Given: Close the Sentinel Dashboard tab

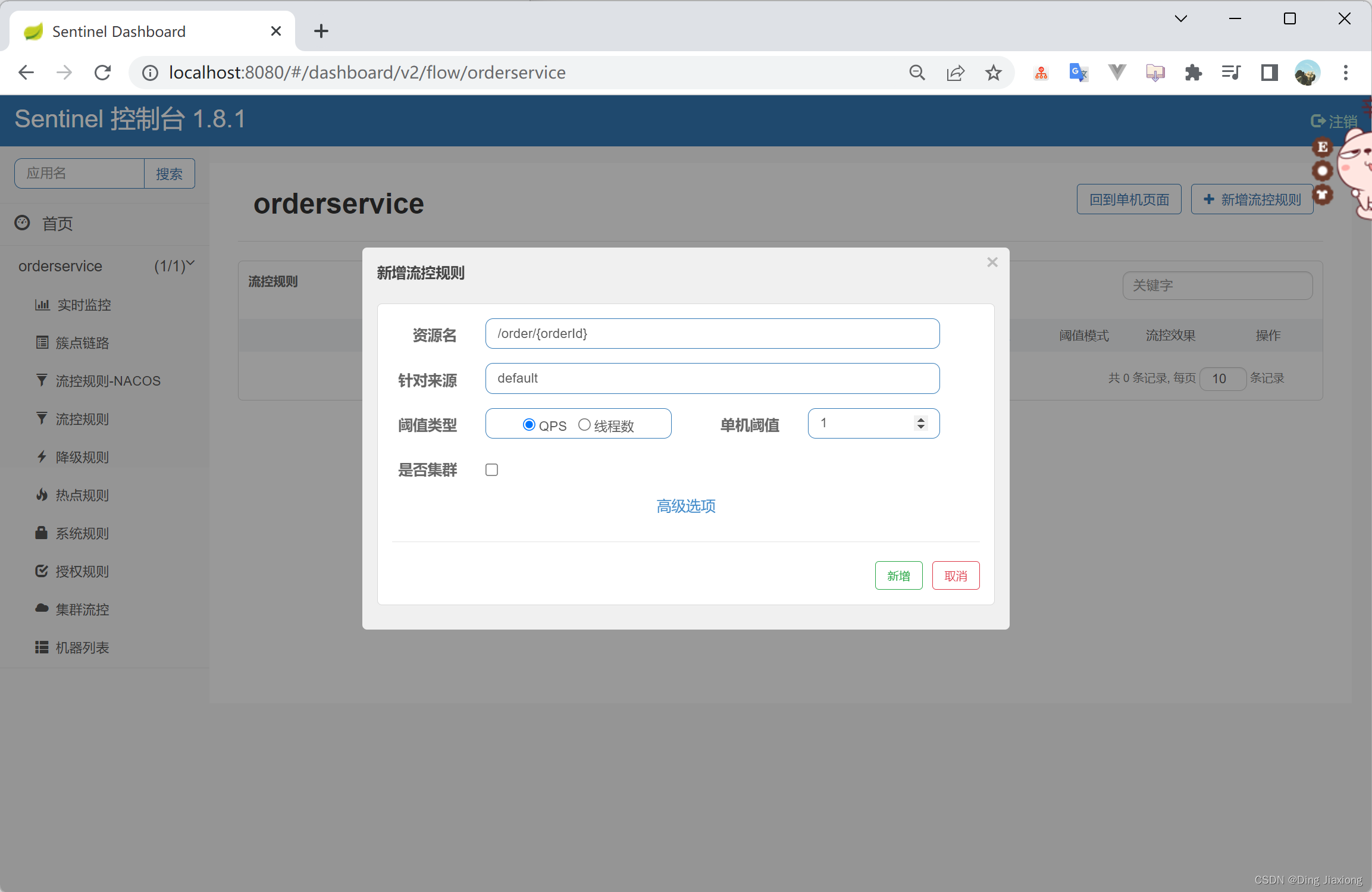Looking at the screenshot, I should (x=276, y=31).
